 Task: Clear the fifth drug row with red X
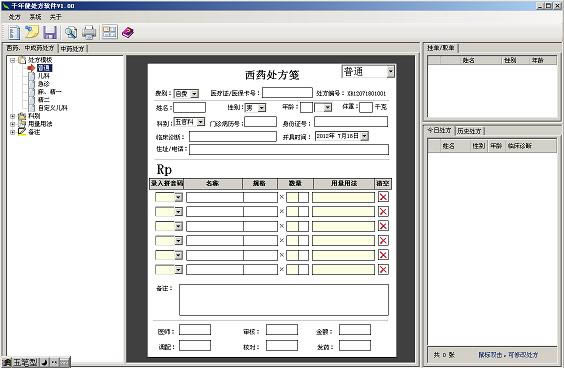pos(383,255)
